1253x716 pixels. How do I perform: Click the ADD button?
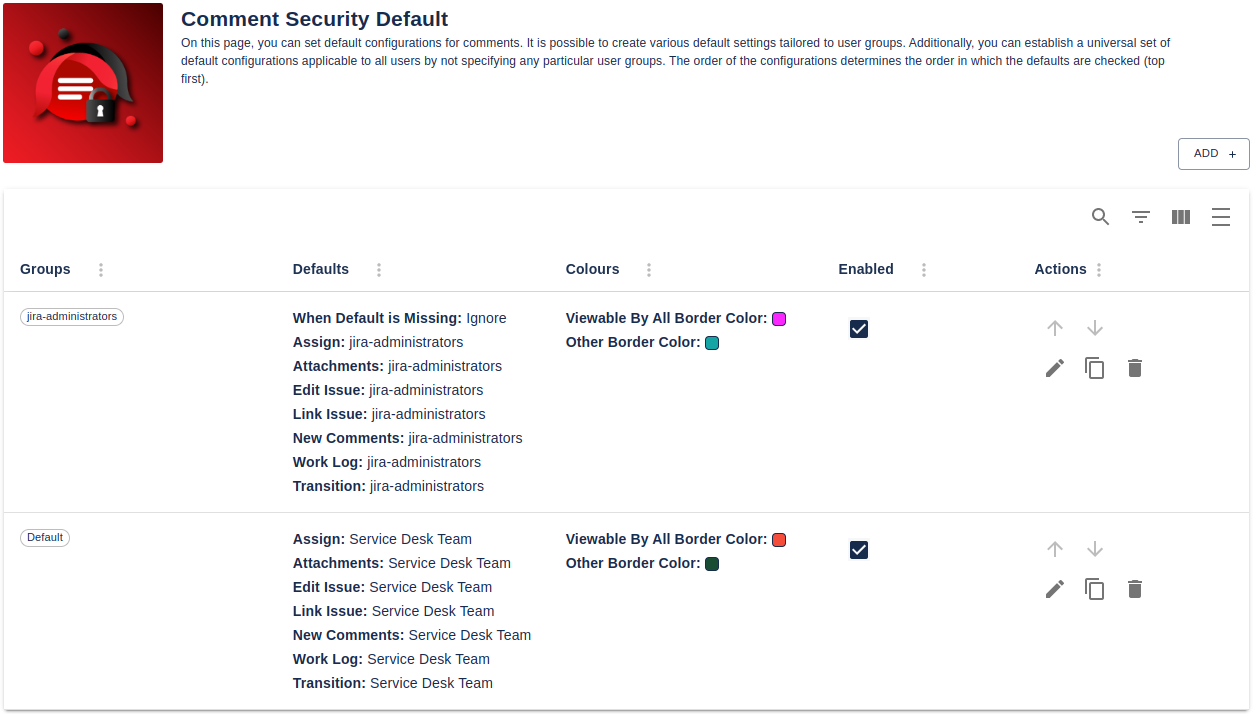[x=1213, y=154]
